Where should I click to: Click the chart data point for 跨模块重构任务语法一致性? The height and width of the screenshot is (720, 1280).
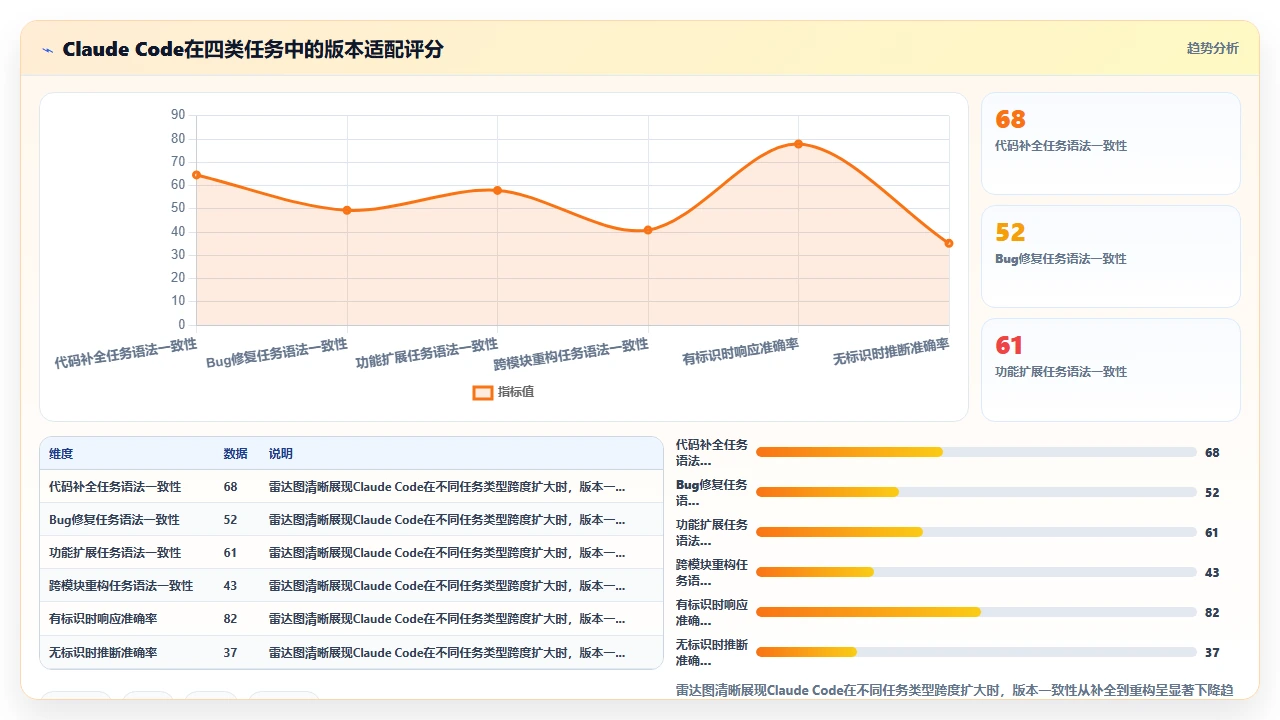(x=648, y=230)
